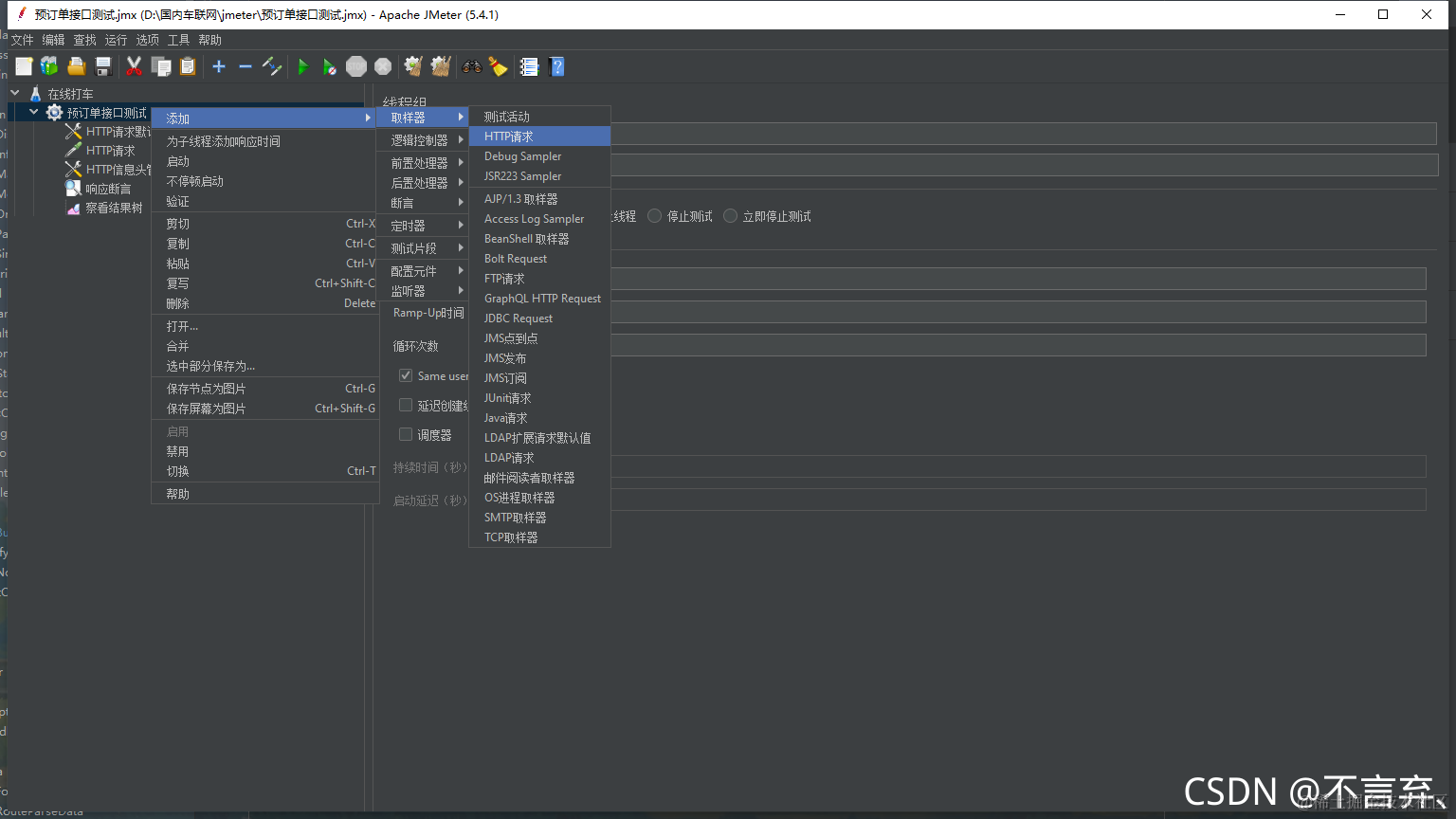Click 帮助 in context menu
The width and height of the screenshot is (1456, 819).
coord(265,494)
